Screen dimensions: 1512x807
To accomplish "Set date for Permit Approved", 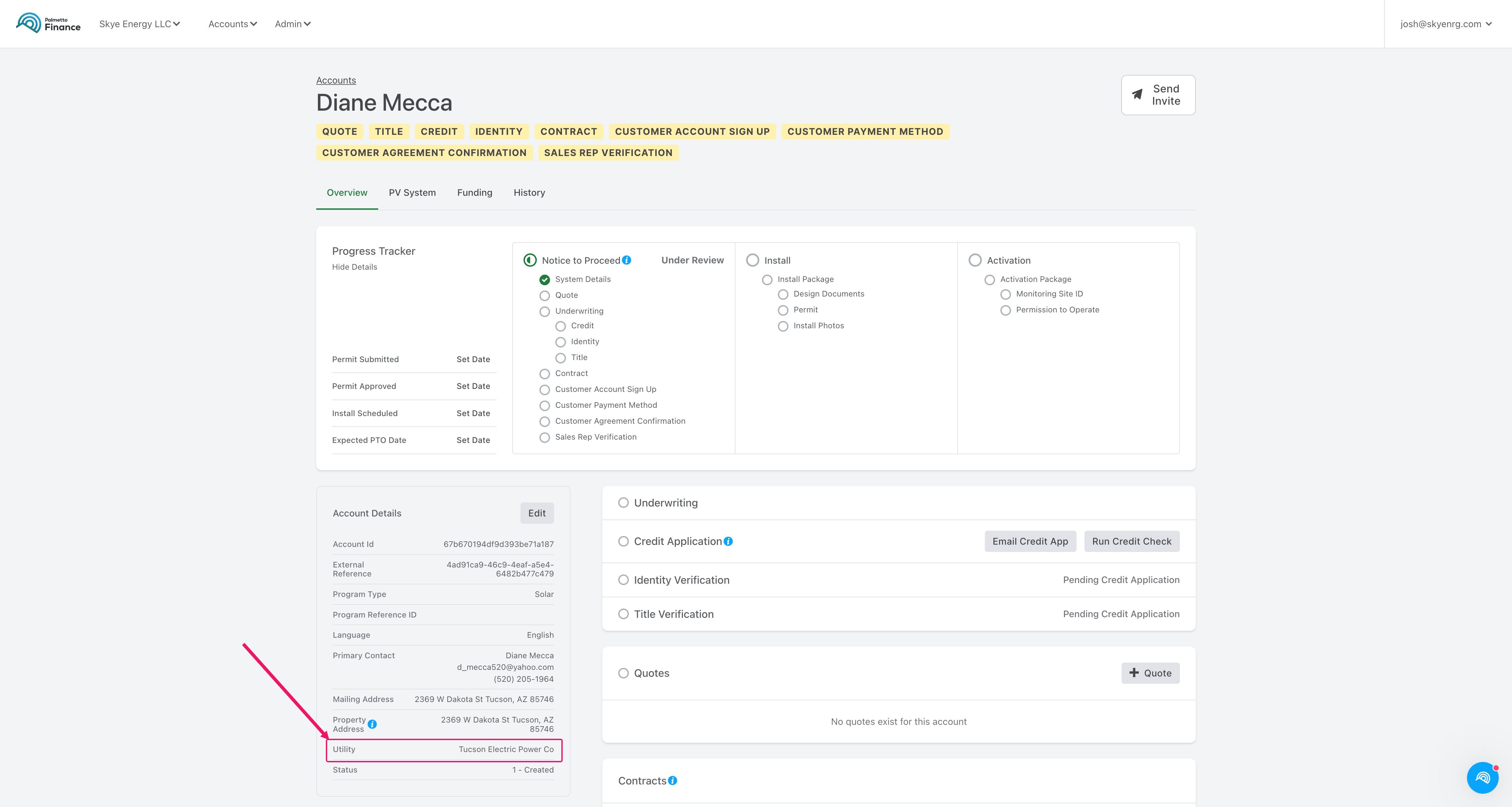I will pyautogui.click(x=473, y=386).
